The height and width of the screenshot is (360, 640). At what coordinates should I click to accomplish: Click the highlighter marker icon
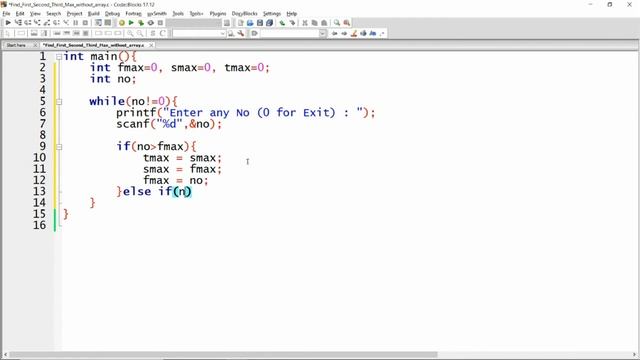[354, 33]
